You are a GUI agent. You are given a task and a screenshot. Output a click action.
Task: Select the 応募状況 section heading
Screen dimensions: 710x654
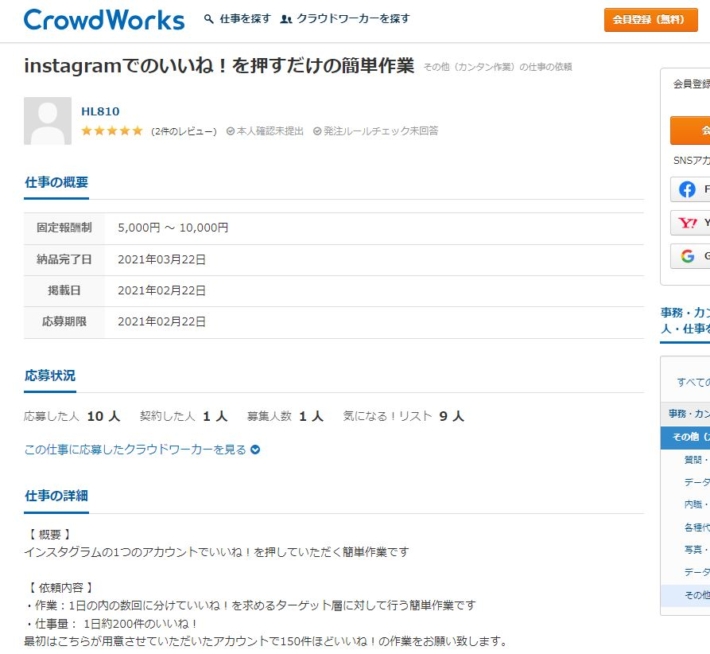[x=50, y=375]
